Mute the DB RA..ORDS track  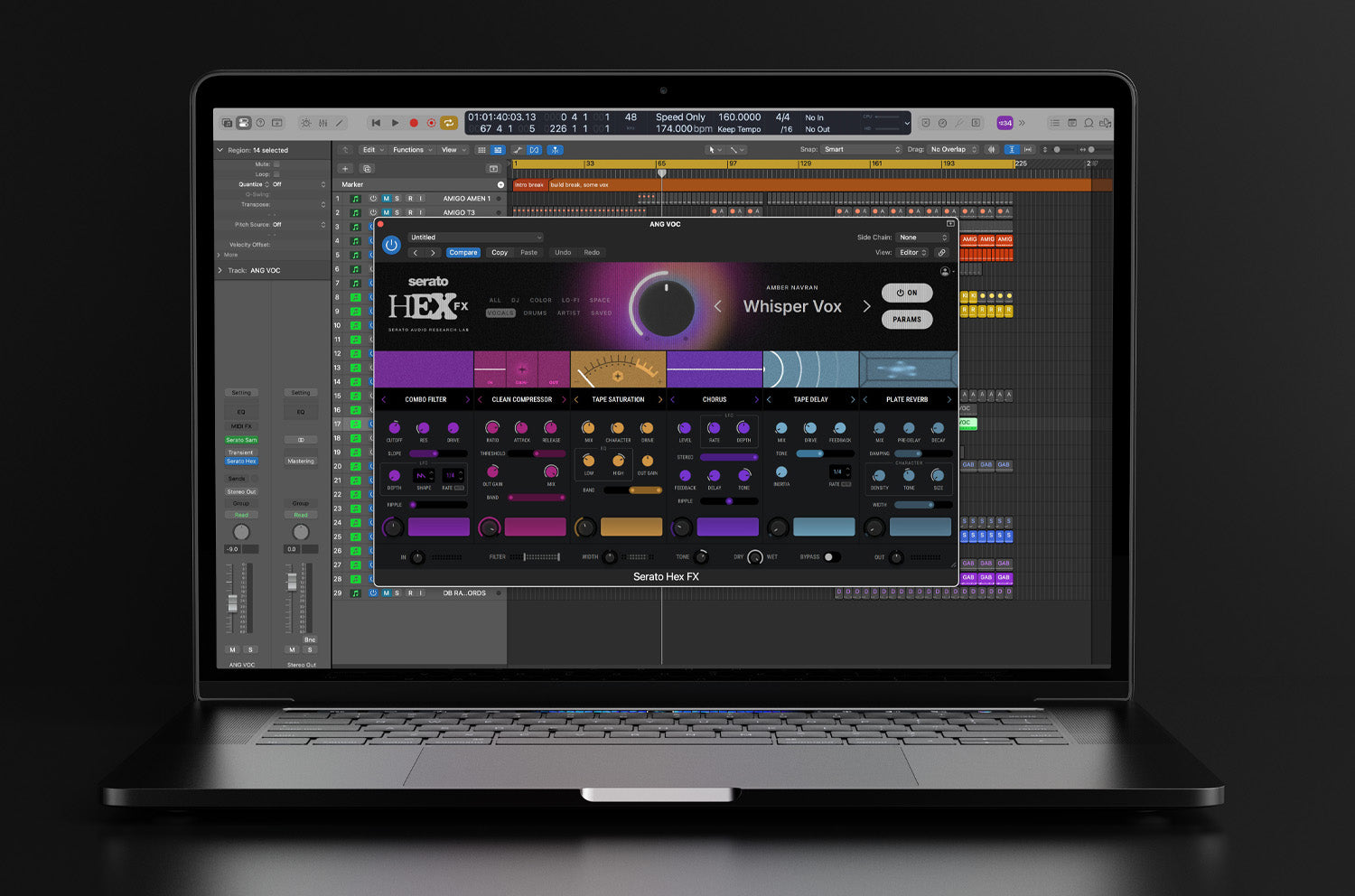386,593
